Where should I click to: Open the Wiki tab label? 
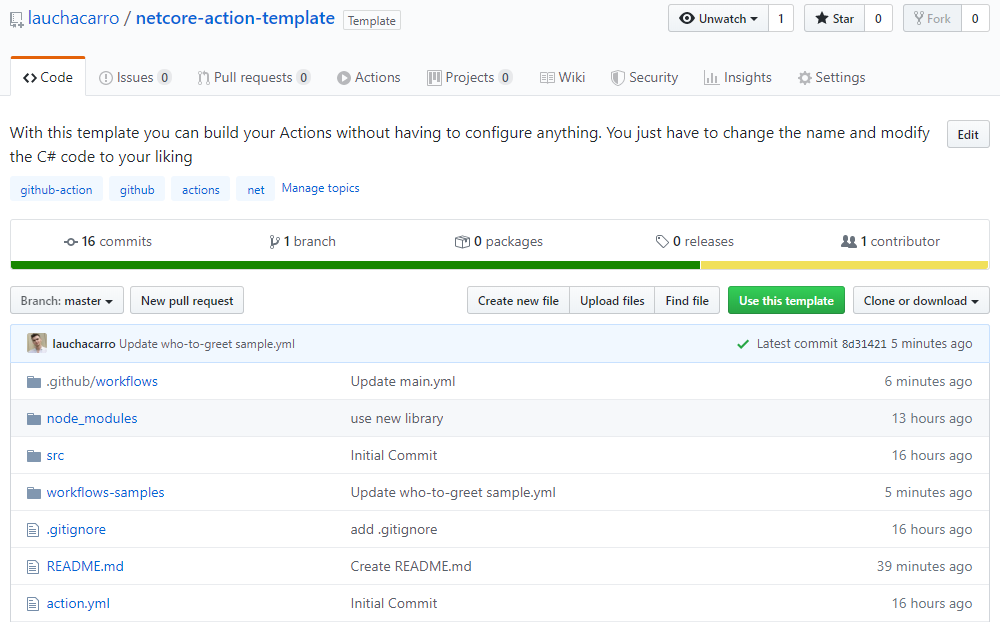pos(572,77)
